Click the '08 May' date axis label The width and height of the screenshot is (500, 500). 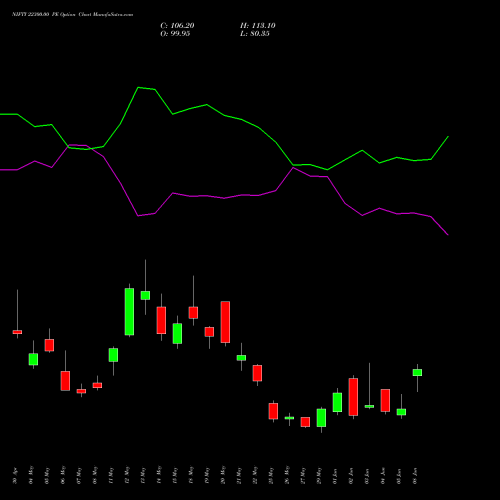[x=95, y=475]
